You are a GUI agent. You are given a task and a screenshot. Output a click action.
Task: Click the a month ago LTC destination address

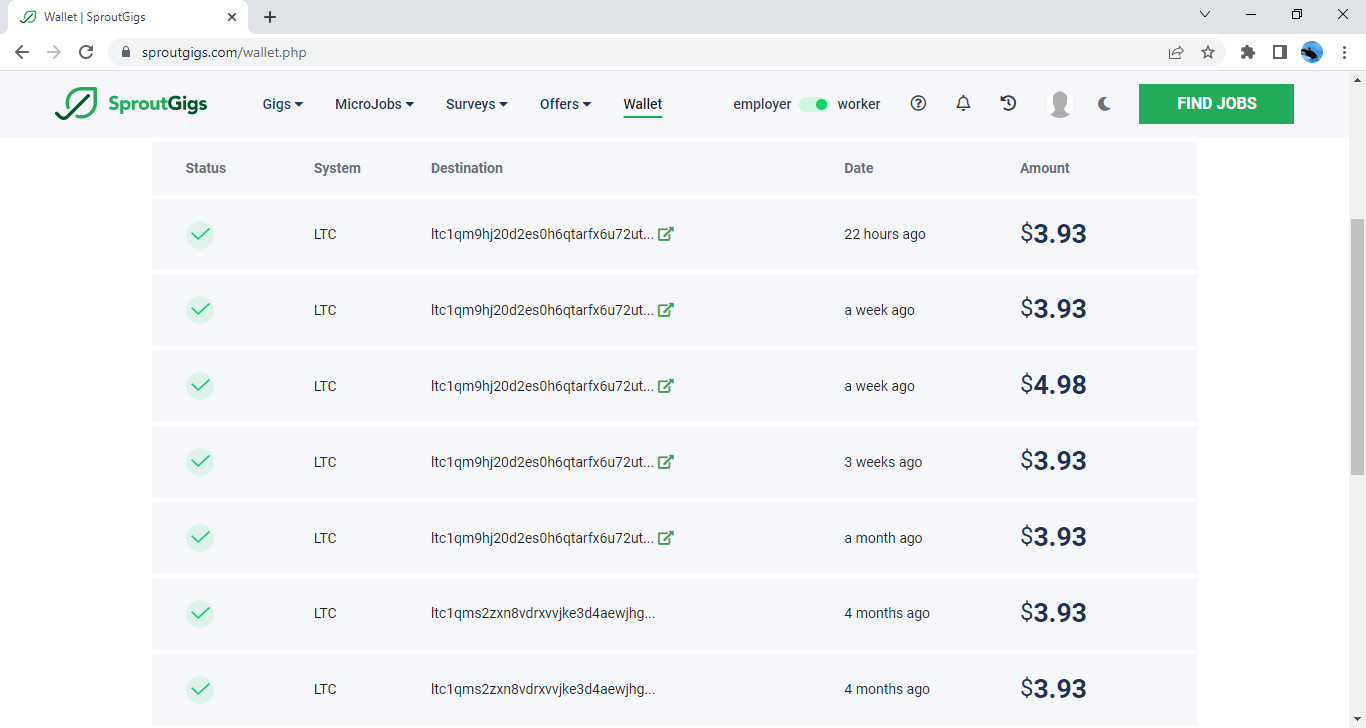pos(542,538)
